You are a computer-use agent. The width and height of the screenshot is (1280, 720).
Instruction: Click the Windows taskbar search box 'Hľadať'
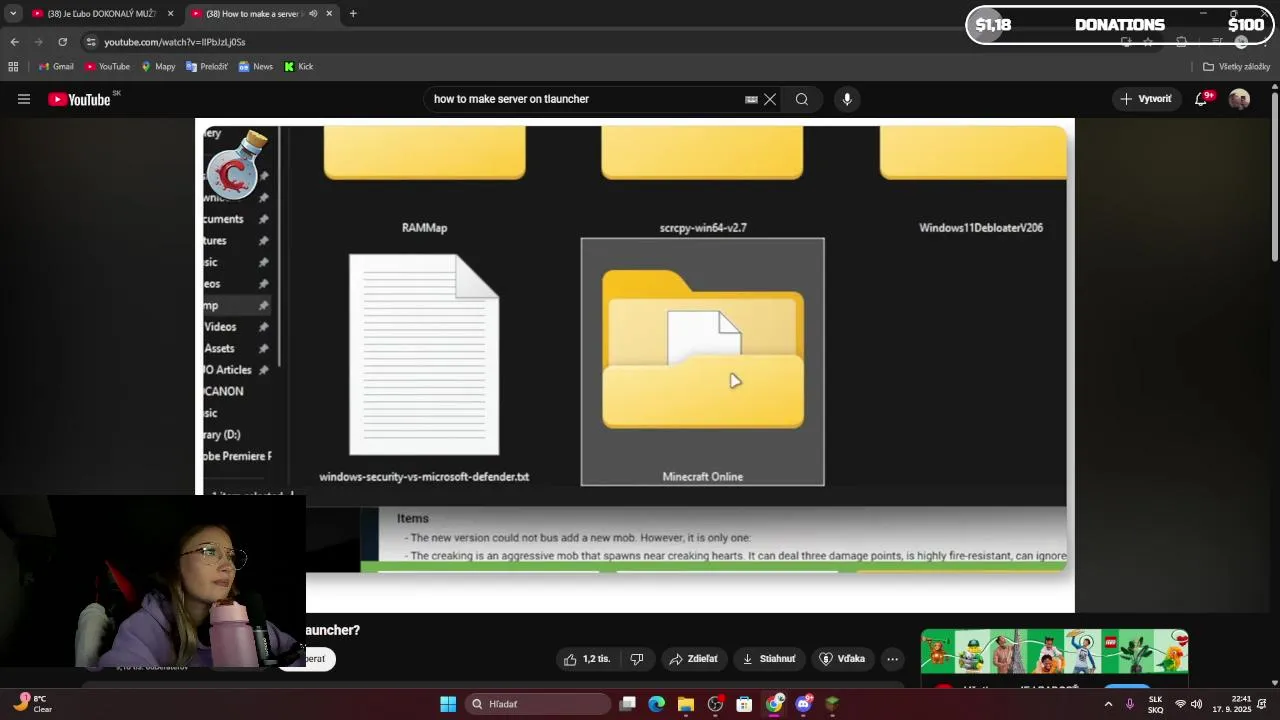[539, 704]
